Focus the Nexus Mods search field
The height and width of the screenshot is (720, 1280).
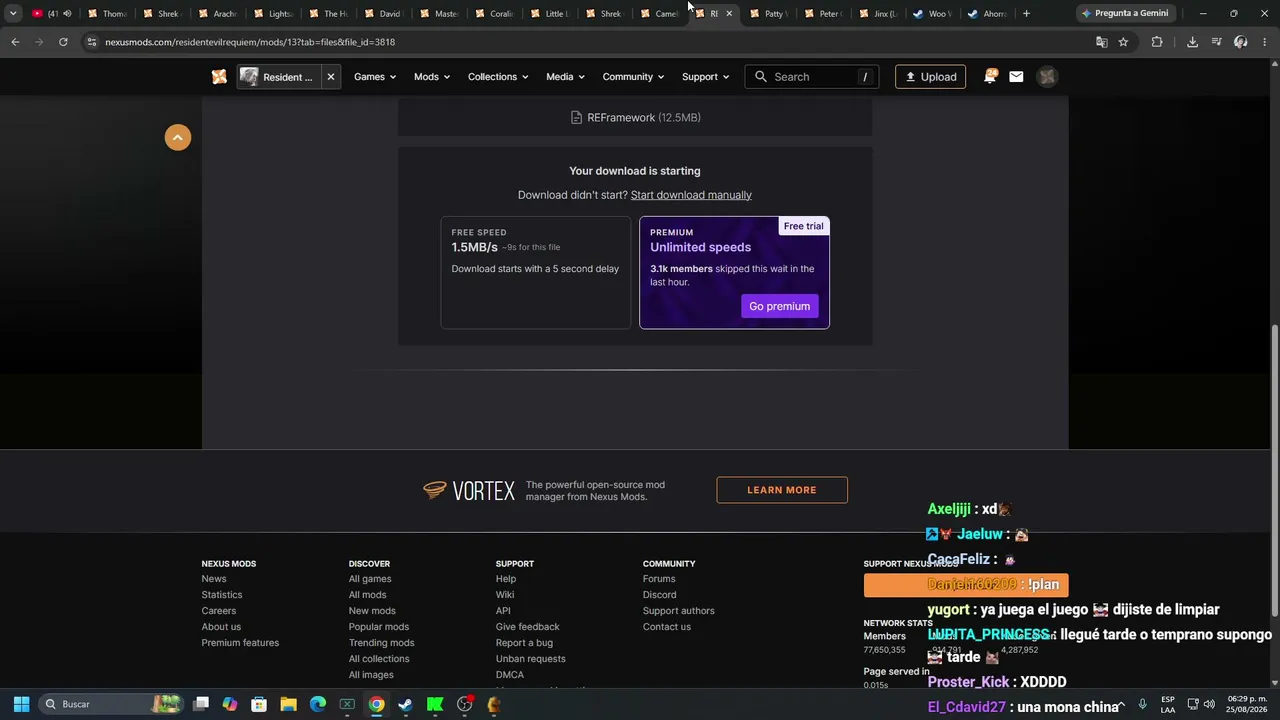(x=811, y=77)
